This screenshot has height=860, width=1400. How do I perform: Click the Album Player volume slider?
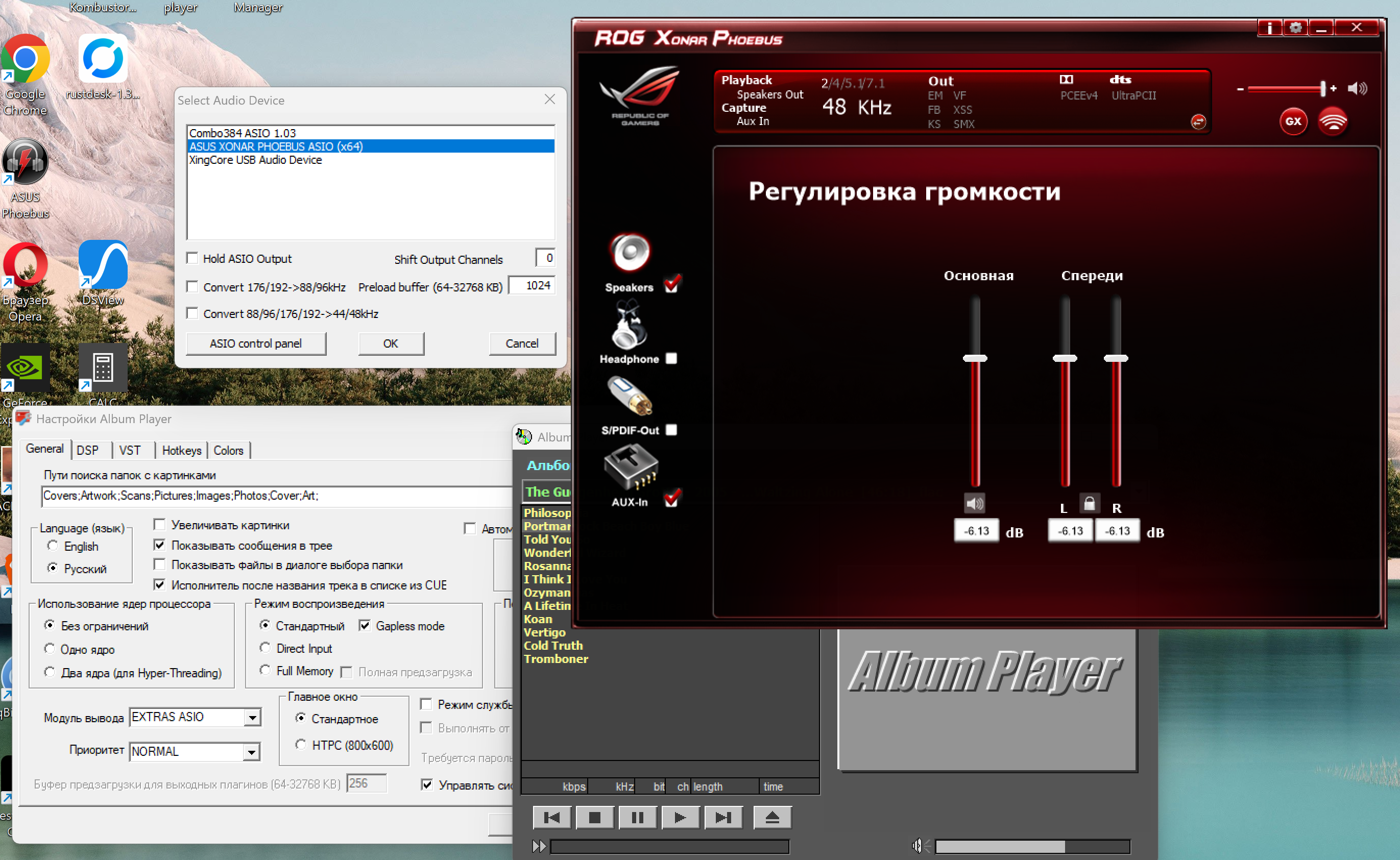[x=1032, y=846]
